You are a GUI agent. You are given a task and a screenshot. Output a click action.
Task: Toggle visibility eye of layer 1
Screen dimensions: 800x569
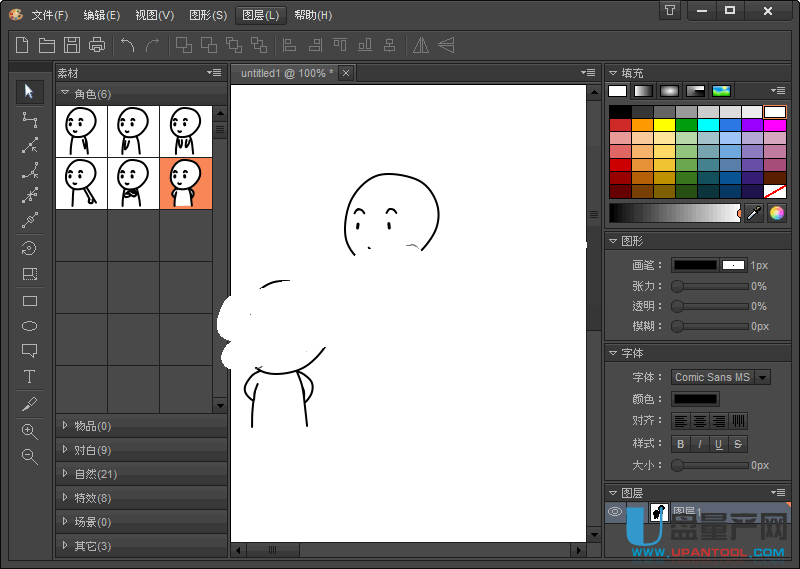click(617, 512)
